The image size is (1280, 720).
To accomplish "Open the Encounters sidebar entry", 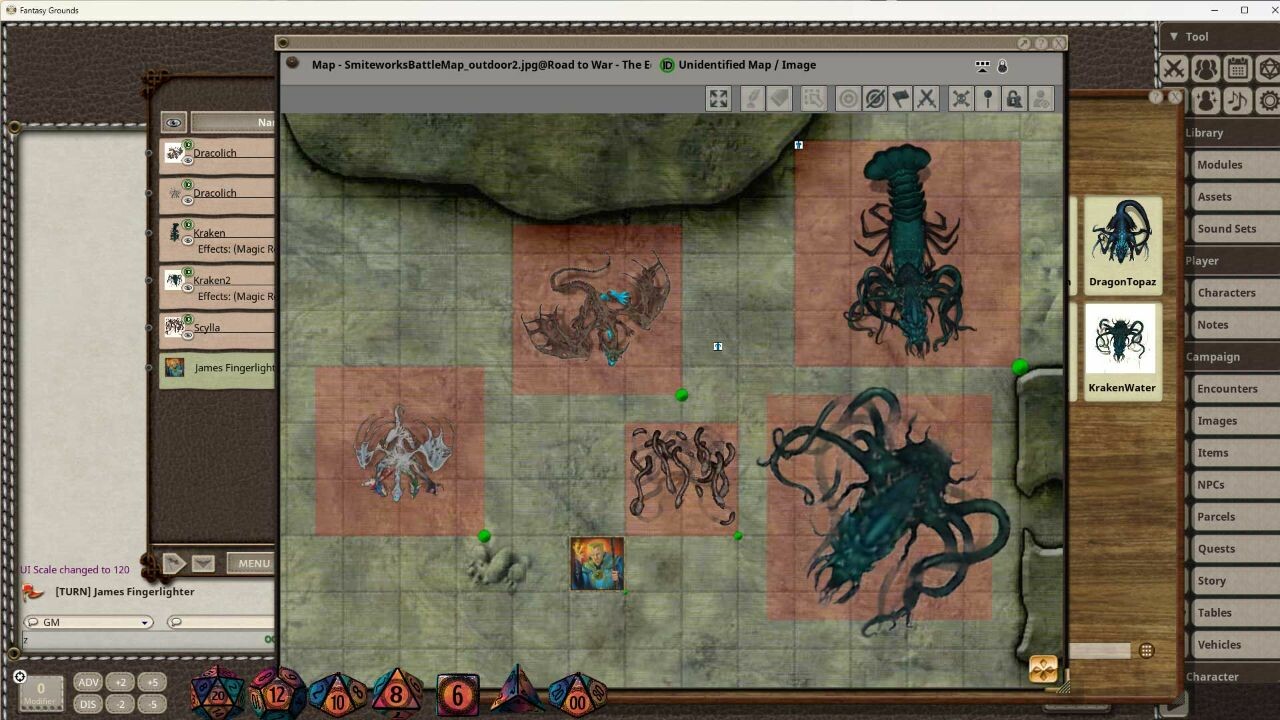I will pyautogui.click(x=1227, y=388).
